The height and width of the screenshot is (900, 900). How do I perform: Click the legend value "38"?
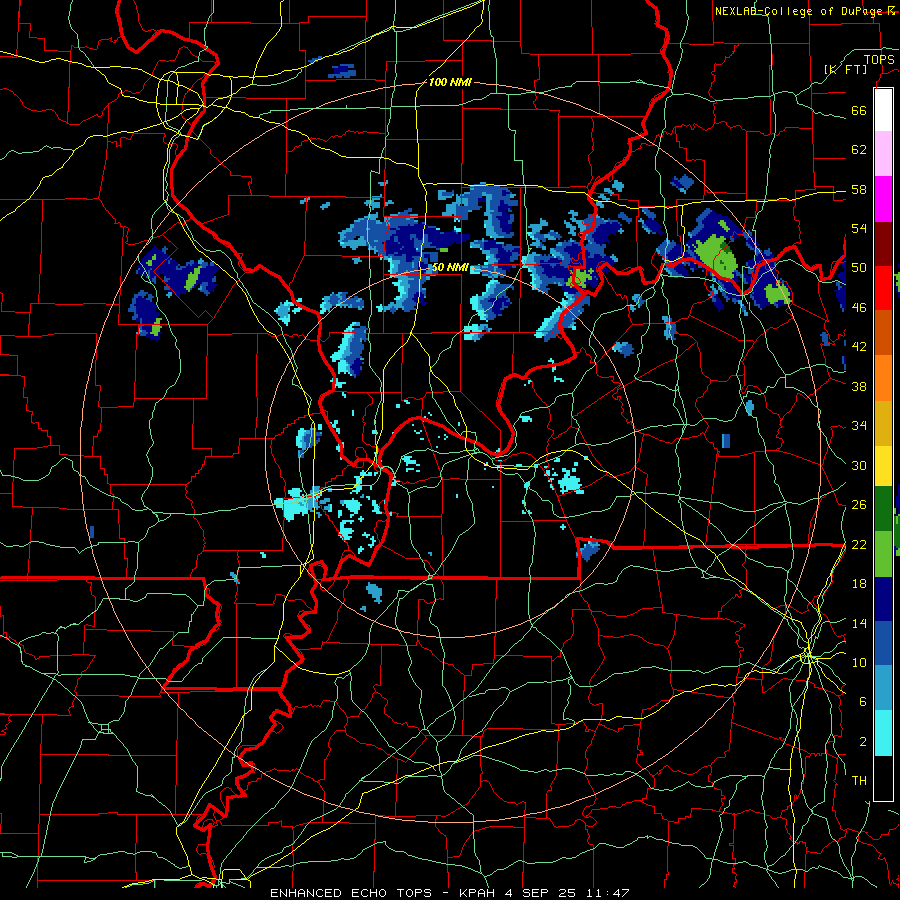click(859, 386)
